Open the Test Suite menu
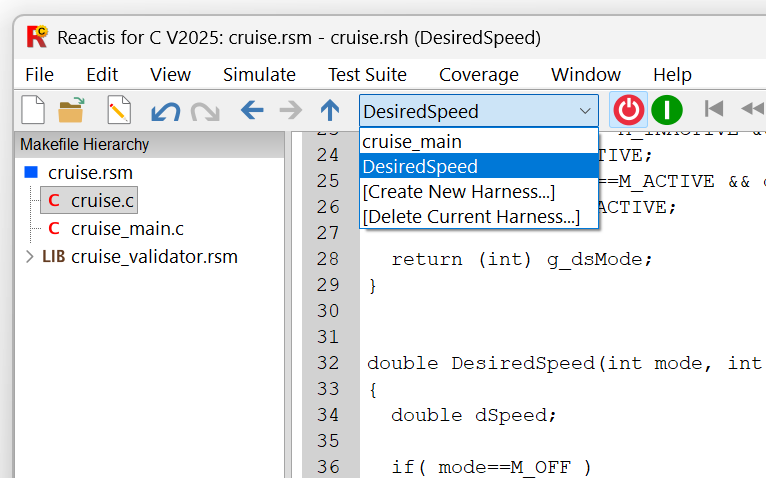766x478 pixels. [x=367, y=75]
